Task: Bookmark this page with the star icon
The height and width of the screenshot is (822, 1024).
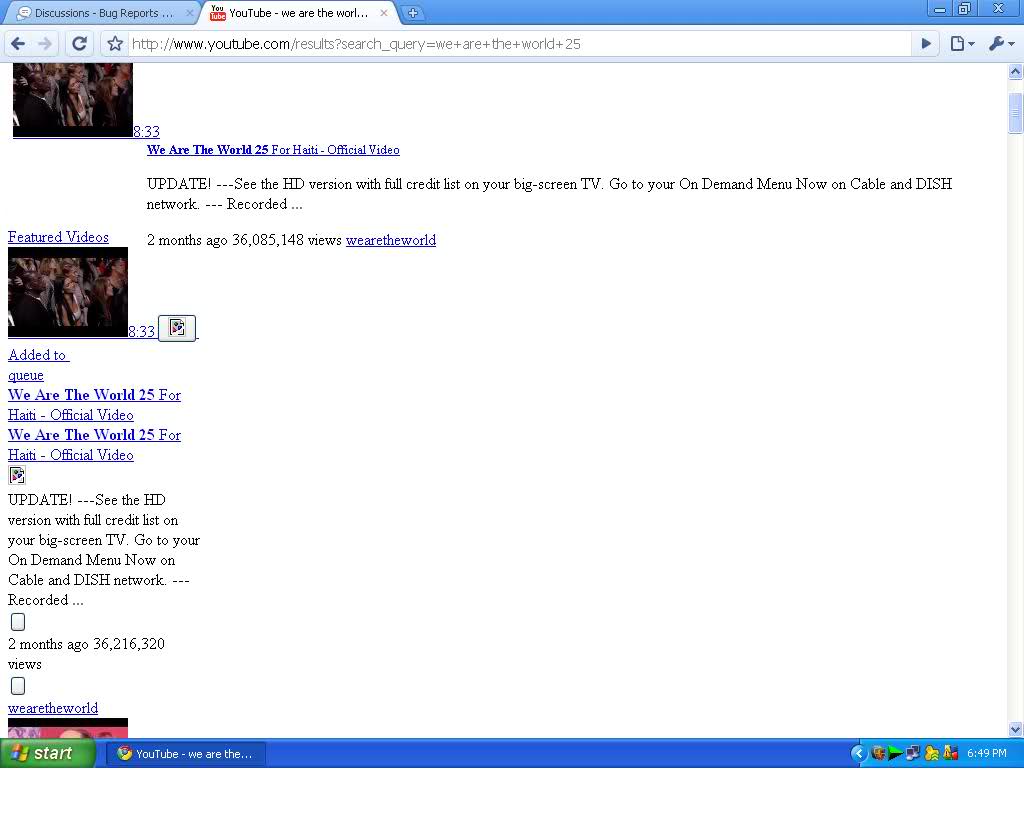Action: coord(115,44)
